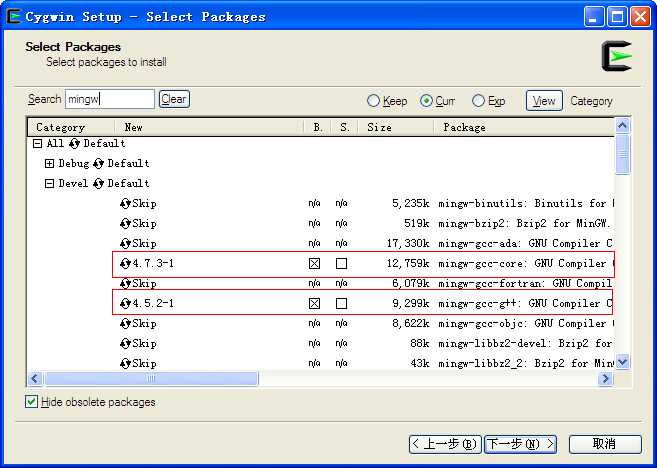
Task: Click mingw-gcc-g++ package description
Action: (525, 304)
